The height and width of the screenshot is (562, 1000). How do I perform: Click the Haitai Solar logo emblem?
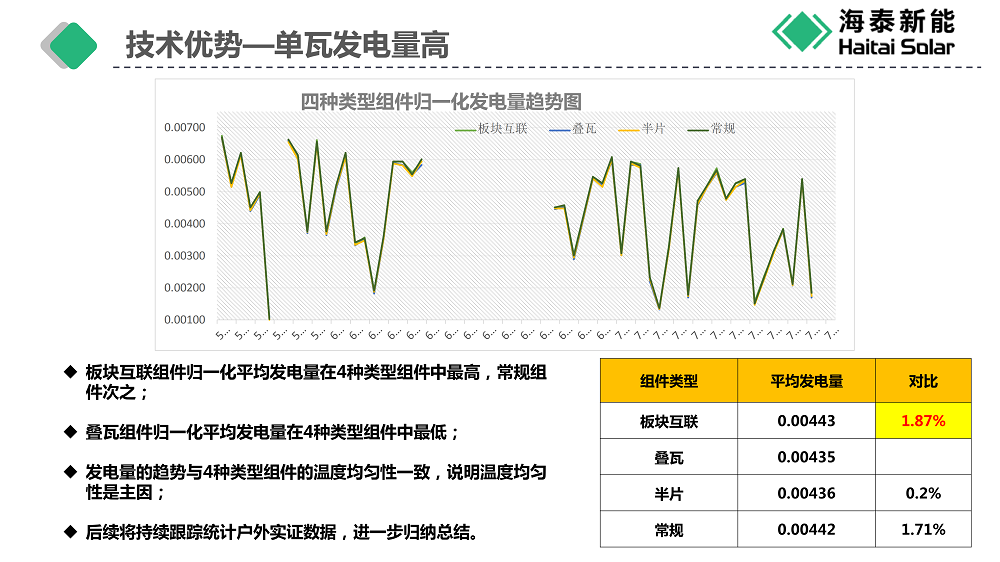click(x=801, y=31)
